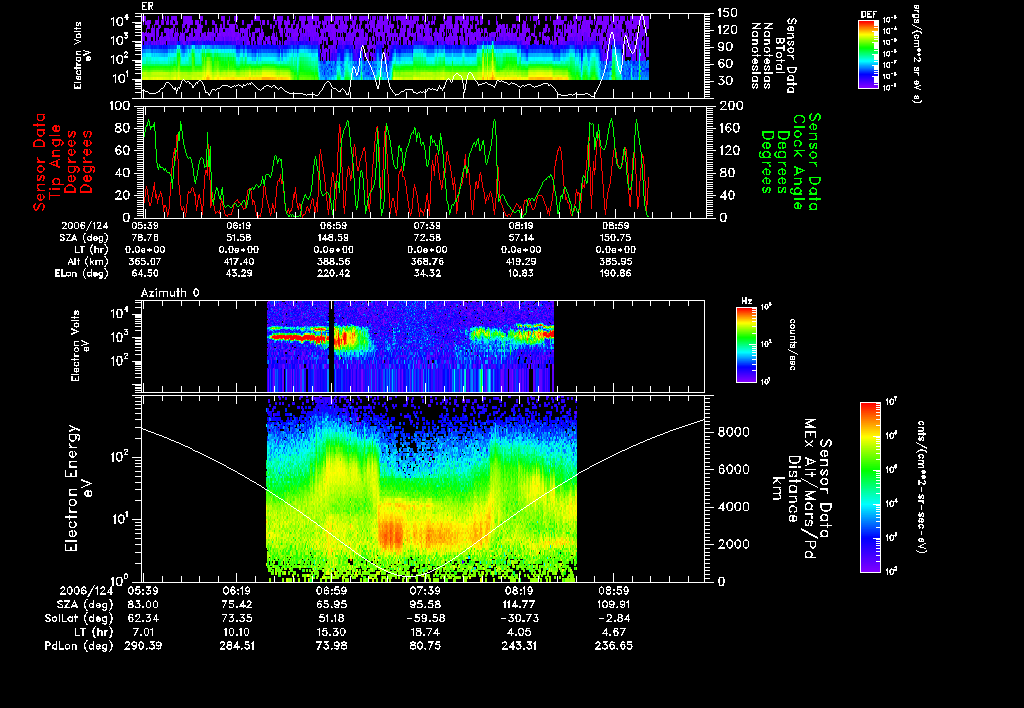Select SolLat value -2.84
The image size is (1024, 708).
(613, 619)
